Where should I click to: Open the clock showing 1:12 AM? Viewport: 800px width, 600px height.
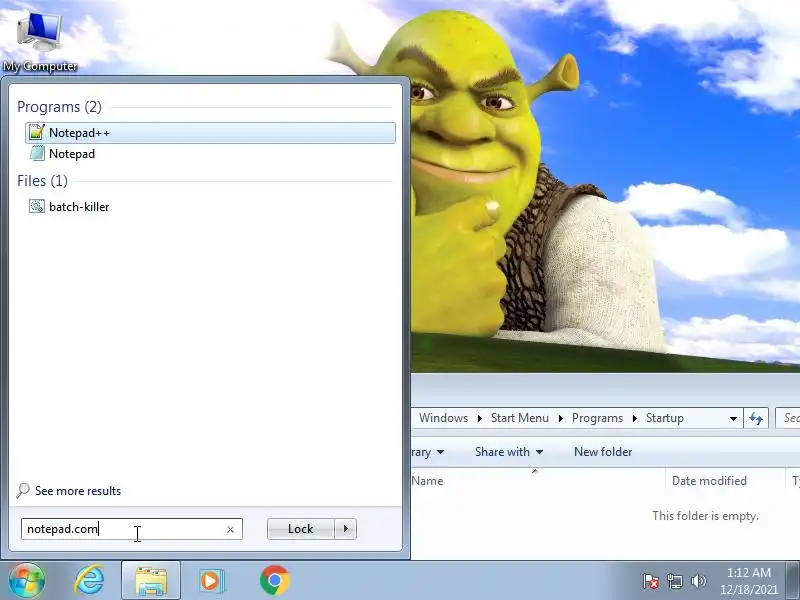749,581
